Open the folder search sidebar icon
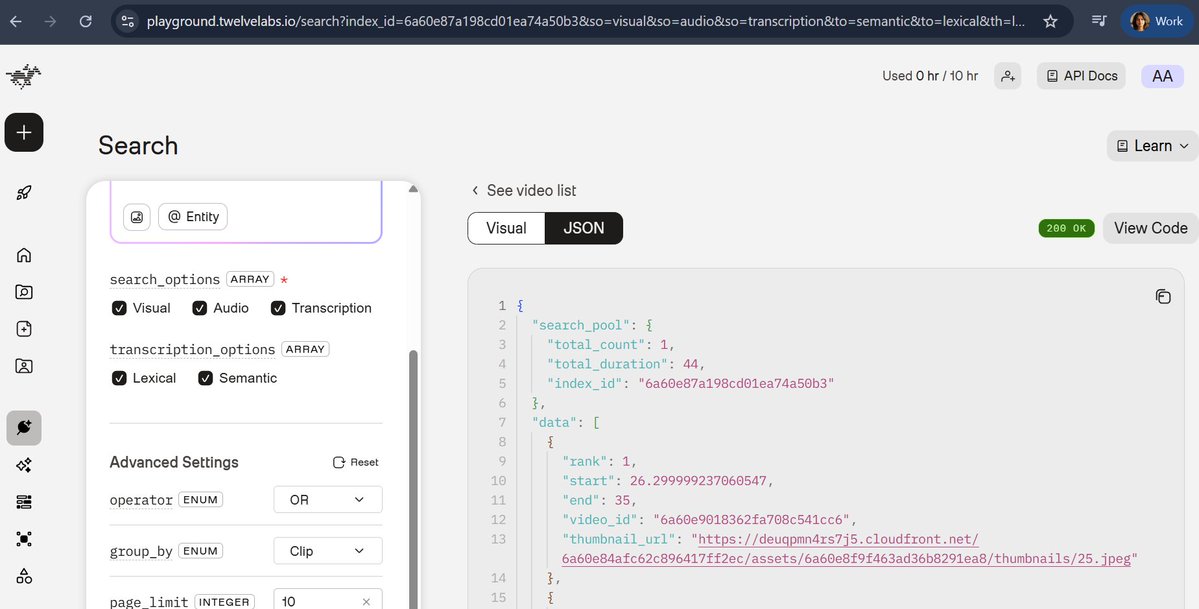Image resolution: width=1199 pixels, height=609 pixels. (x=24, y=291)
